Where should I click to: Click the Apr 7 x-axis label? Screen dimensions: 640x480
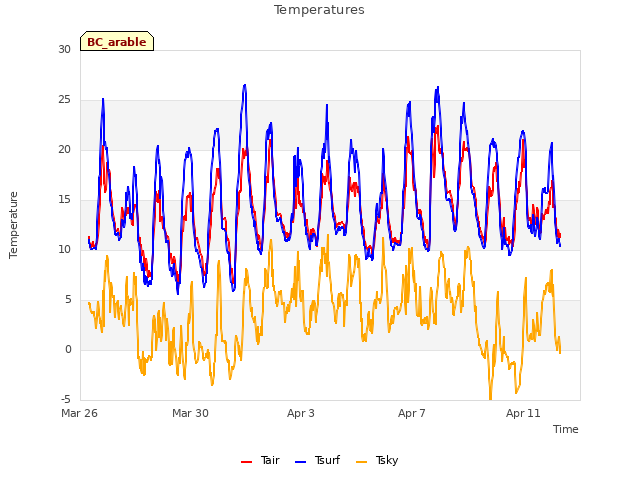point(412,413)
